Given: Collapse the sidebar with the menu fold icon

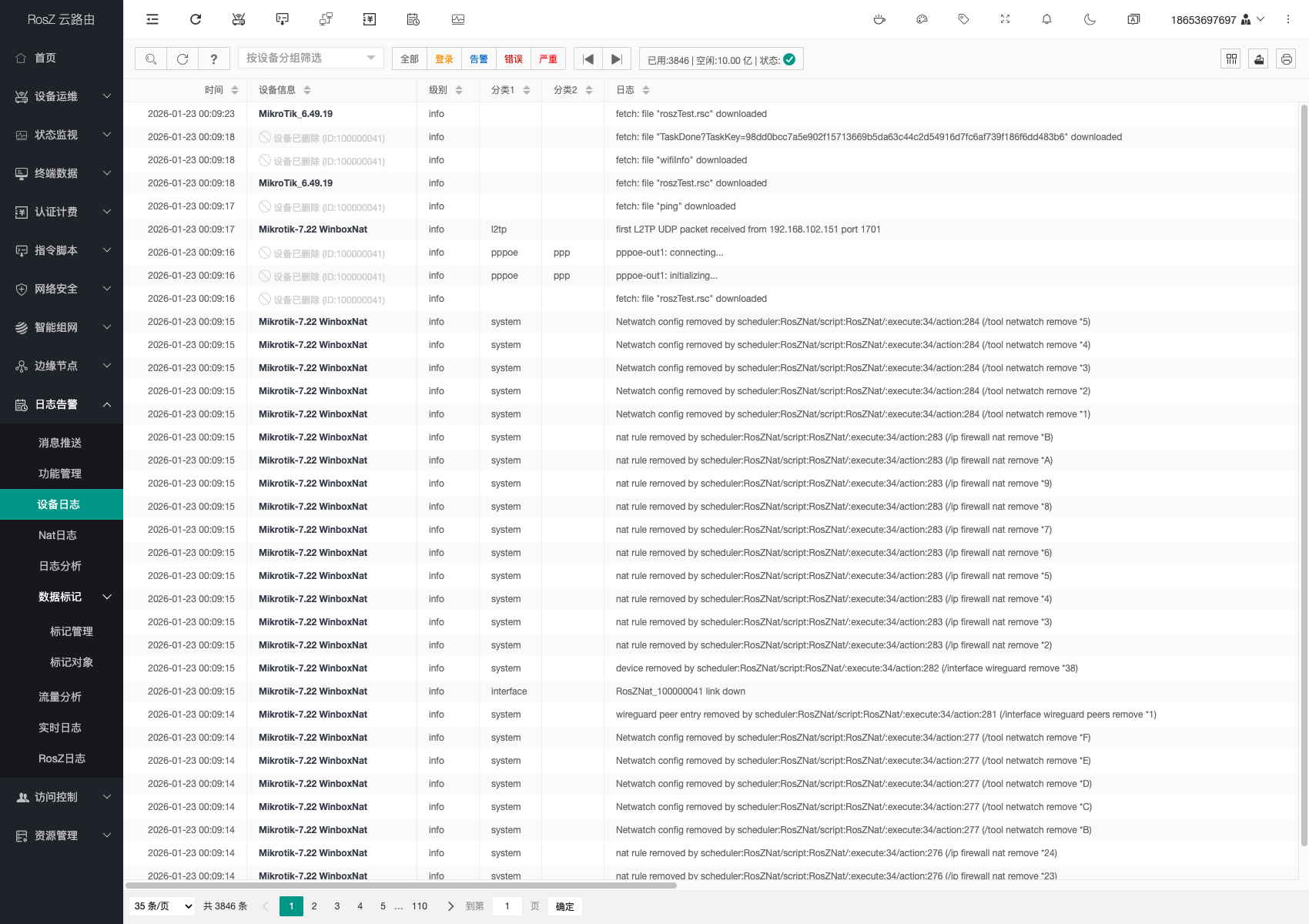Looking at the screenshot, I should pos(152,19).
